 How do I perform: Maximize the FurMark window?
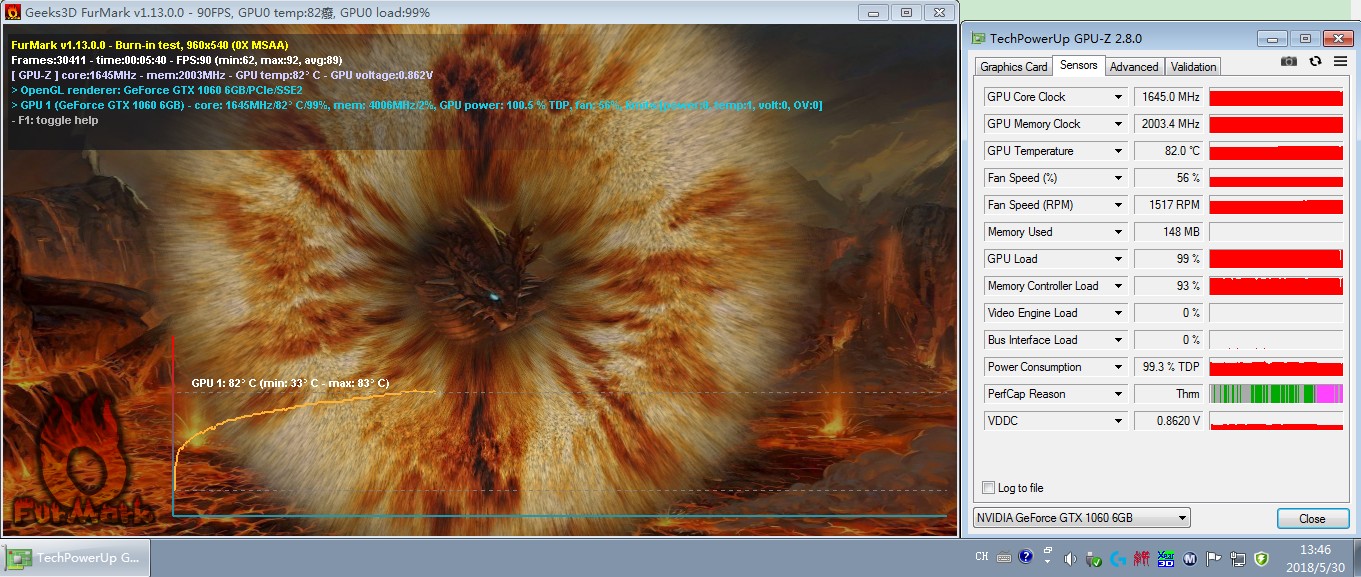click(906, 12)
